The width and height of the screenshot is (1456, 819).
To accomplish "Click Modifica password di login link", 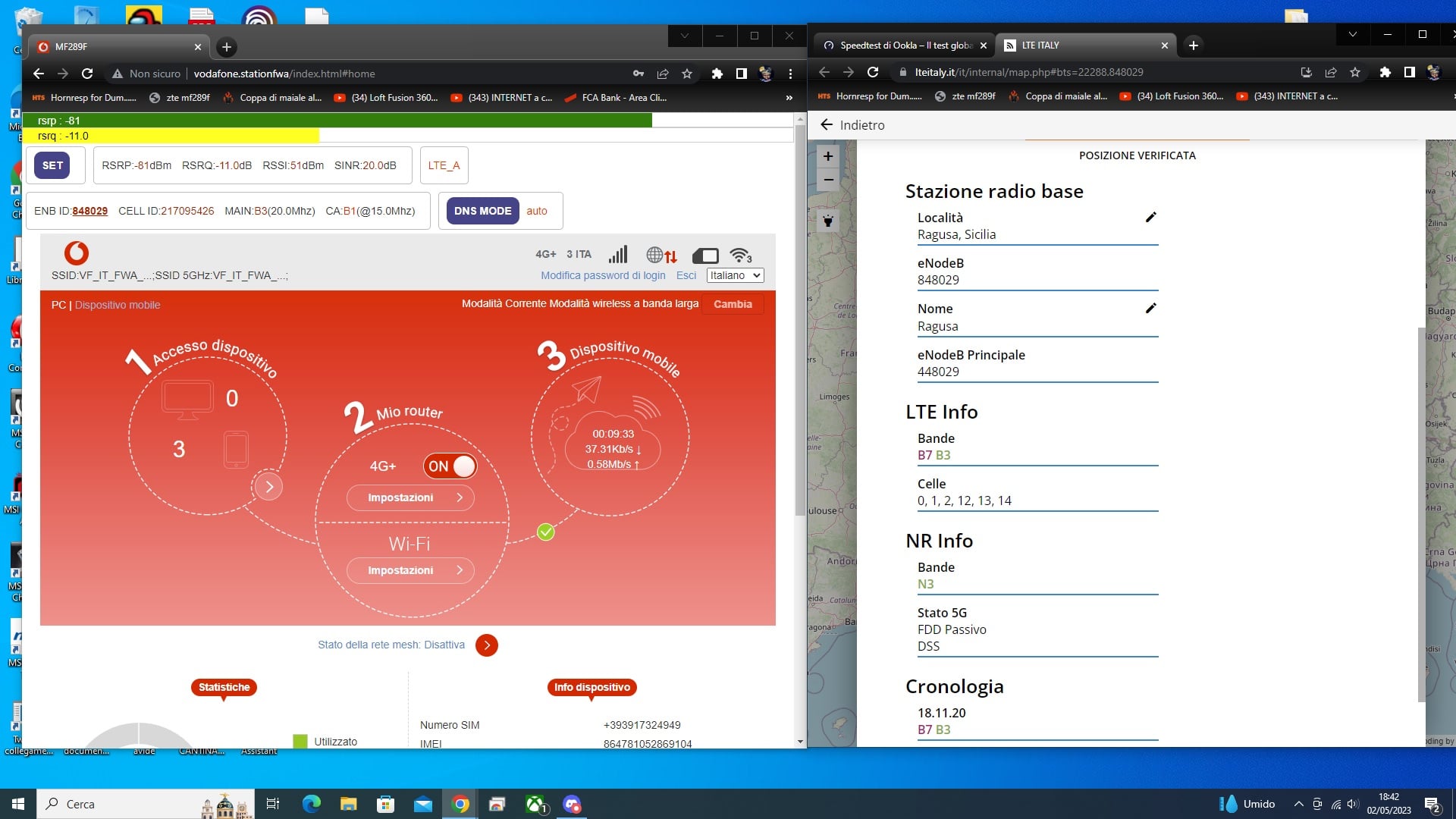I will (x=603, y=275).
